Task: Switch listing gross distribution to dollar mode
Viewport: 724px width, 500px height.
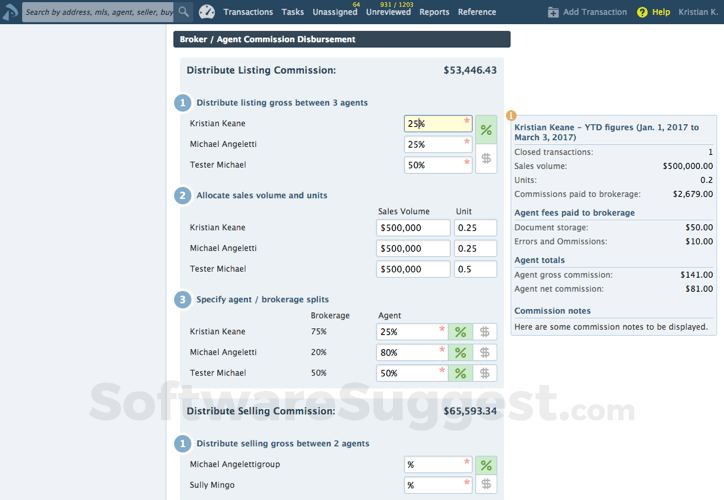Action: (486, 159)
